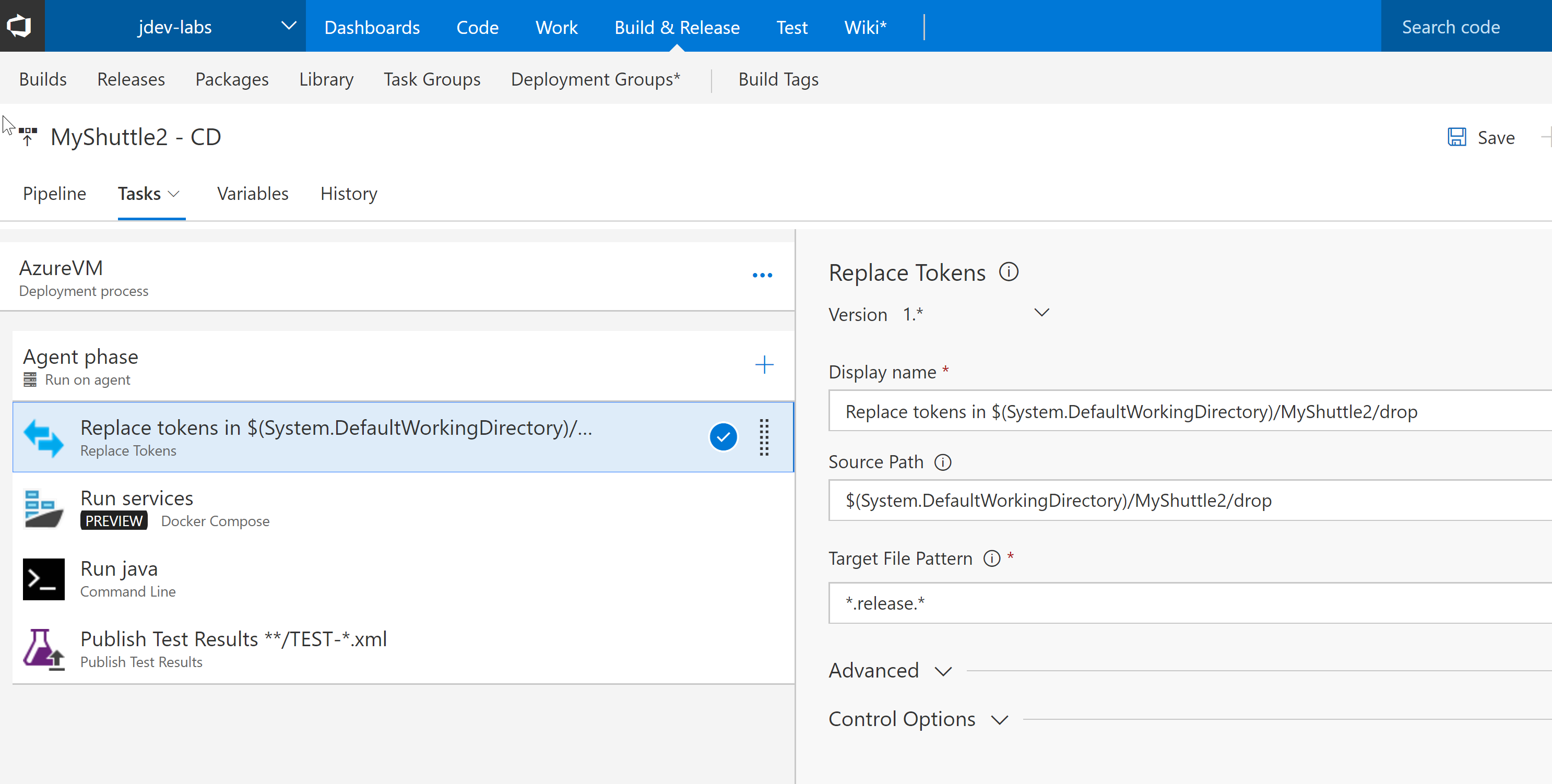Click the drag handle icon on Replace Tokens task
This screenshot has width=1552, height=784.
[x=764, y=437]
